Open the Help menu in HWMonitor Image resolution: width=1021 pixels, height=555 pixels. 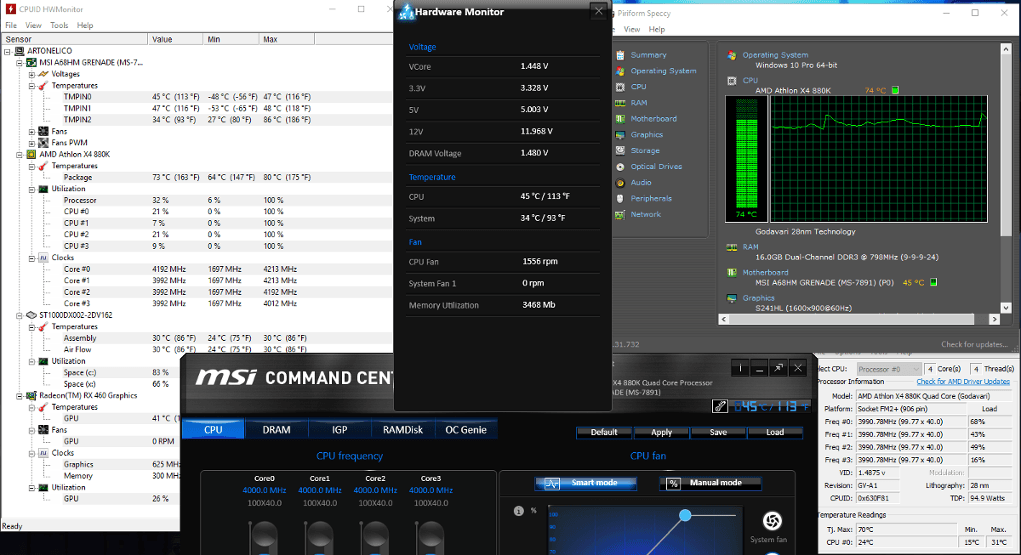pos(85,25)
